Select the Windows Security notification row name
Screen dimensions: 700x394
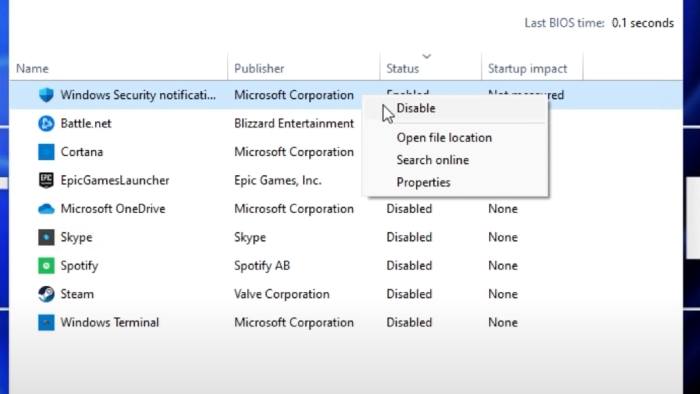(138, 95)
